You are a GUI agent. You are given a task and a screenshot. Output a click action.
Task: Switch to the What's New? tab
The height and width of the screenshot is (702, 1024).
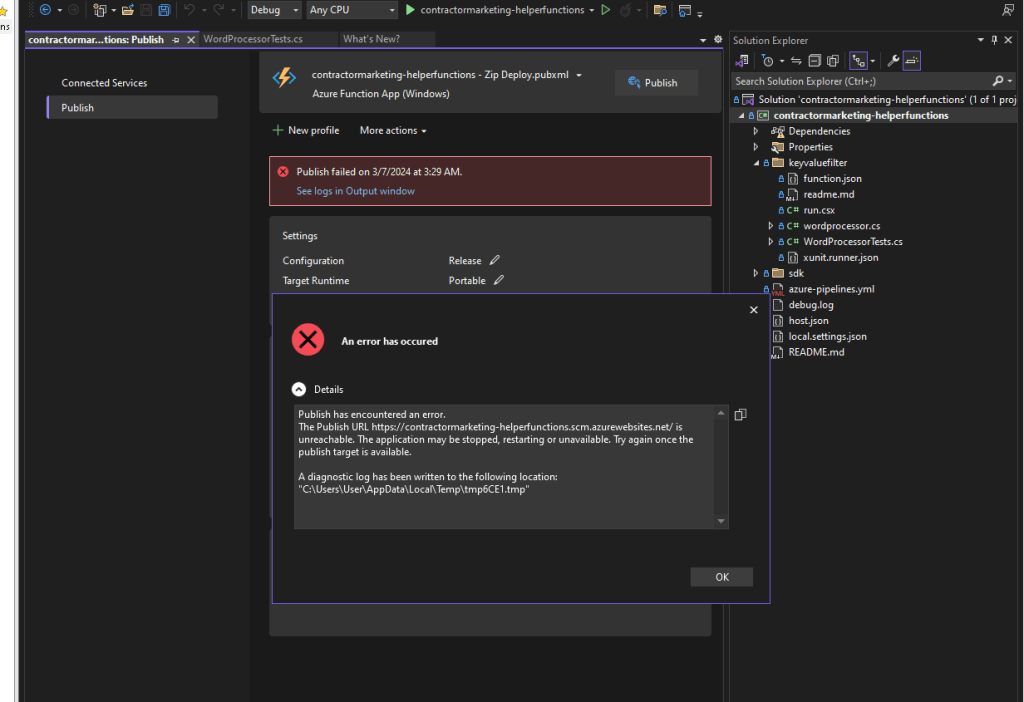pyautogui.click(x=371, y=39)
